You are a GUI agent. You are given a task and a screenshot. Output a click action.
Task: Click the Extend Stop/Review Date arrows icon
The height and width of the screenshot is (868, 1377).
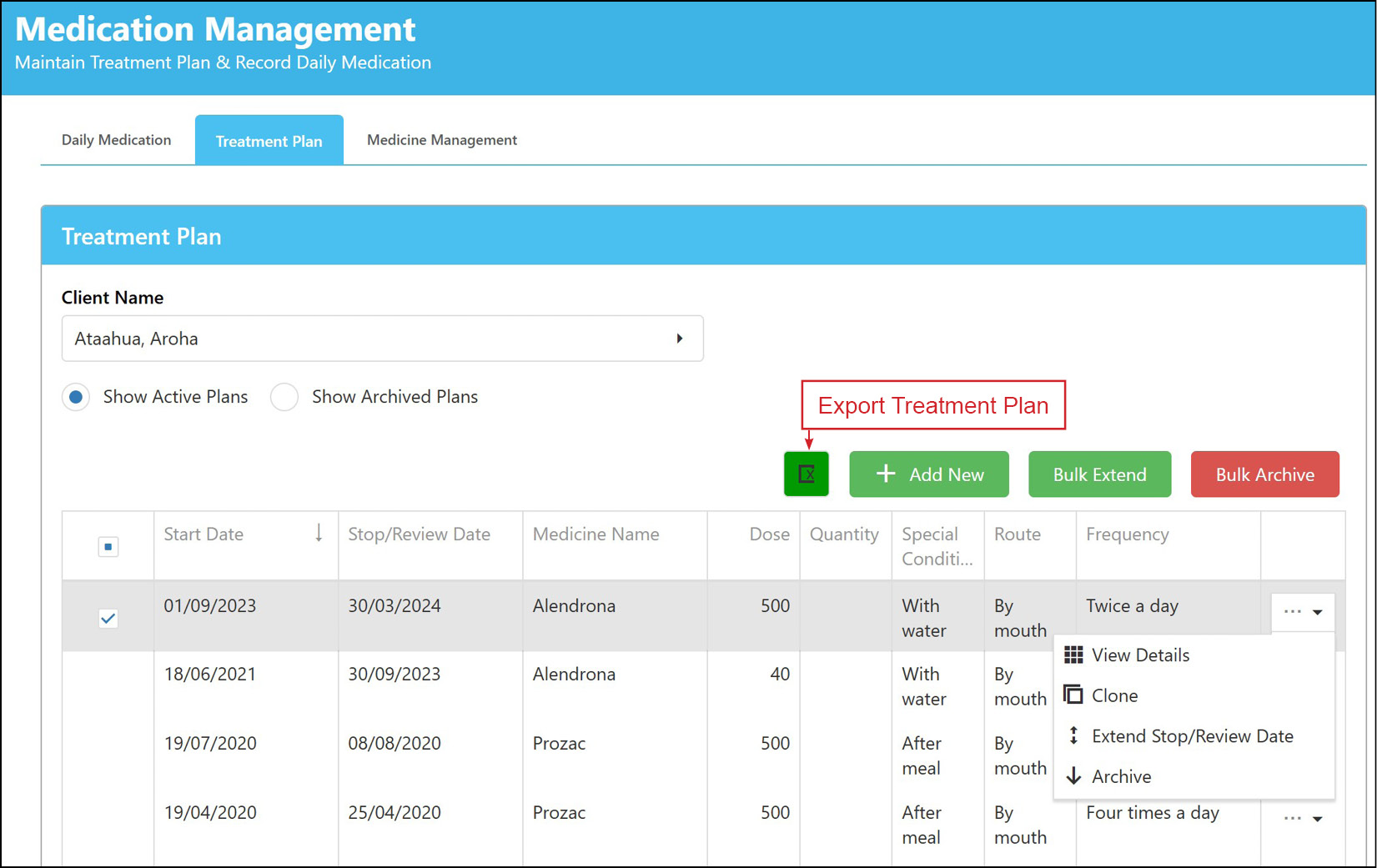coord(1073,735)
